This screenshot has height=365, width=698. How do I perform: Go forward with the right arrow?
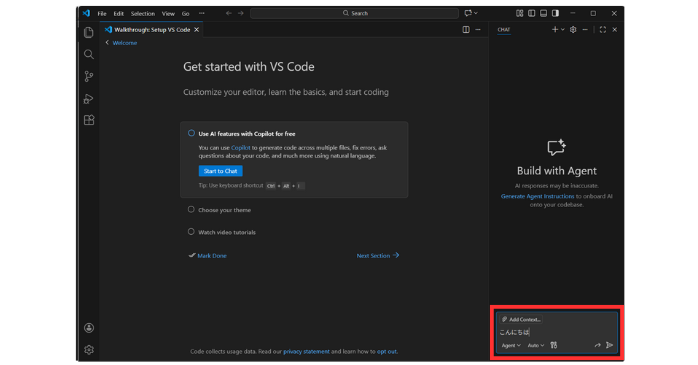click(x=241, y=13)
